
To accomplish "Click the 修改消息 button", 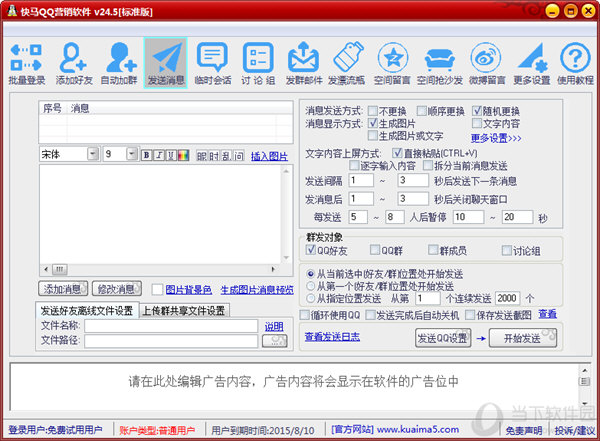I will [117, 289].
